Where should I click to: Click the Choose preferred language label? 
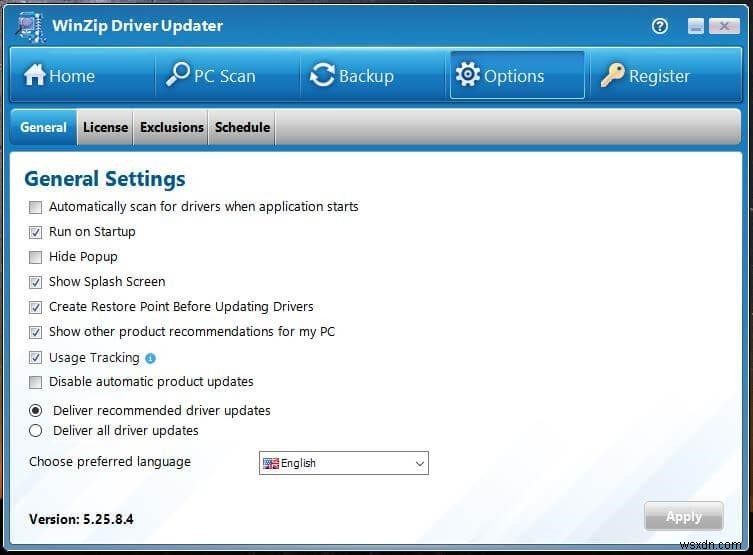click(110, 462)
